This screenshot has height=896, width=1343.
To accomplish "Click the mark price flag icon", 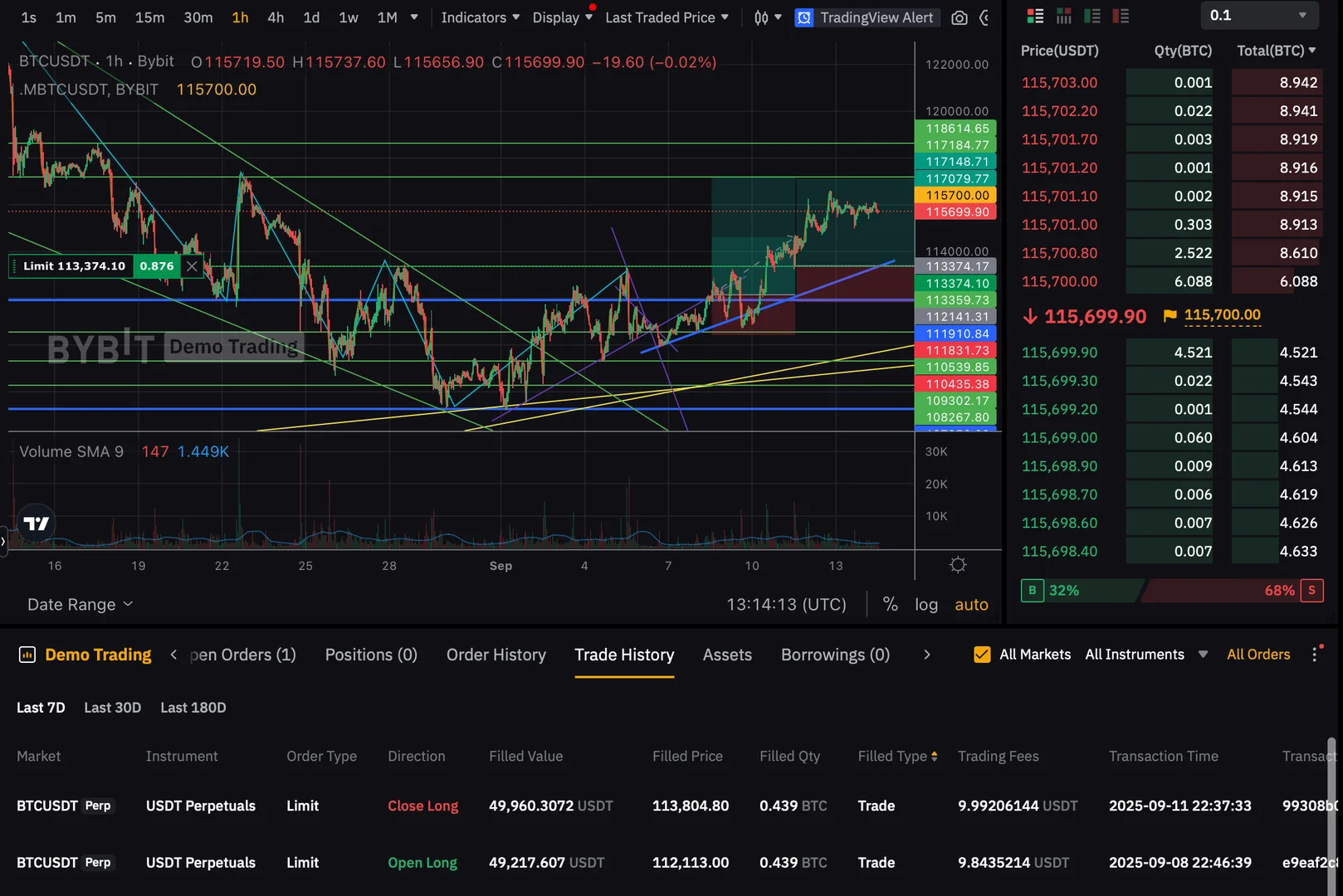I will click(1170, 315).
